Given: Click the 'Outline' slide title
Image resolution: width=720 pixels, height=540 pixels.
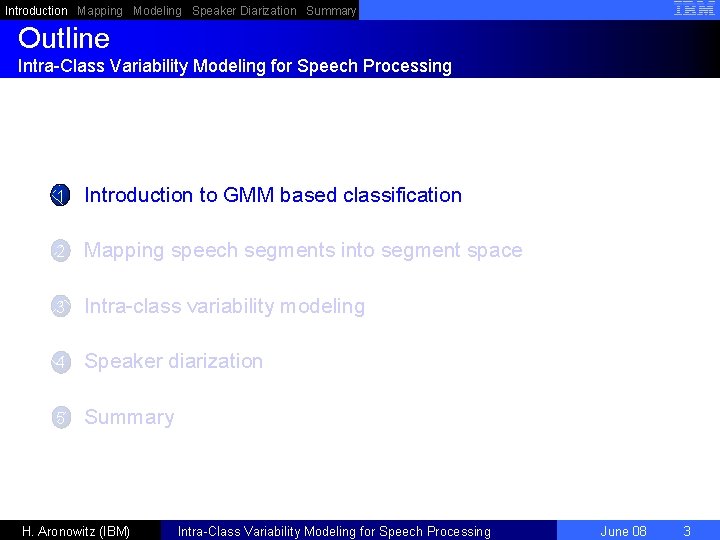Looking at the screenshot, I should point(64,38).
